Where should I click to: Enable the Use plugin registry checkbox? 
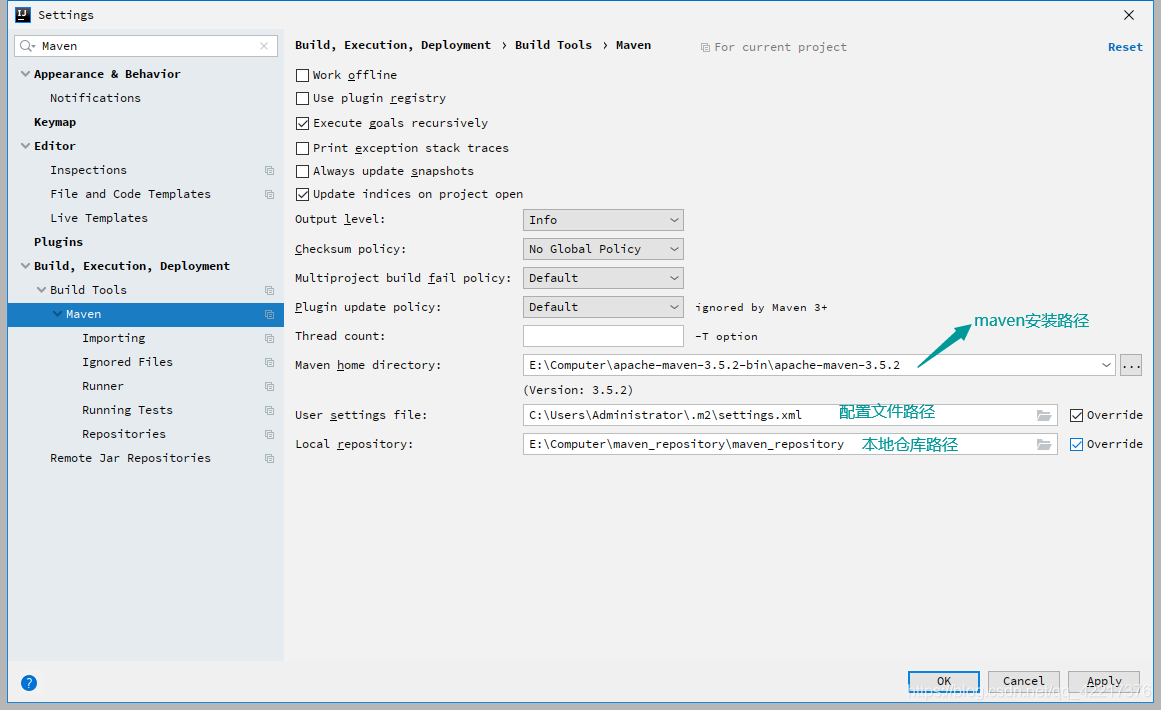[x=302, y=98]
